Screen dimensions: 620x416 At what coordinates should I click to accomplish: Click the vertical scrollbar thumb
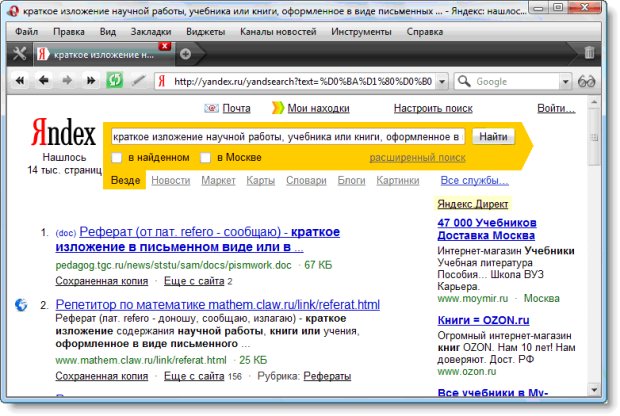point(594,138)
